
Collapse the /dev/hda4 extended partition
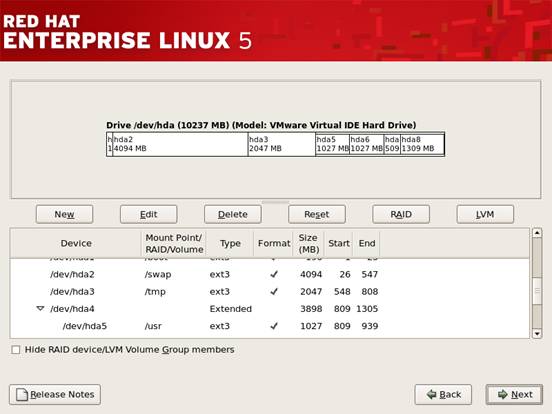point(40,309)
